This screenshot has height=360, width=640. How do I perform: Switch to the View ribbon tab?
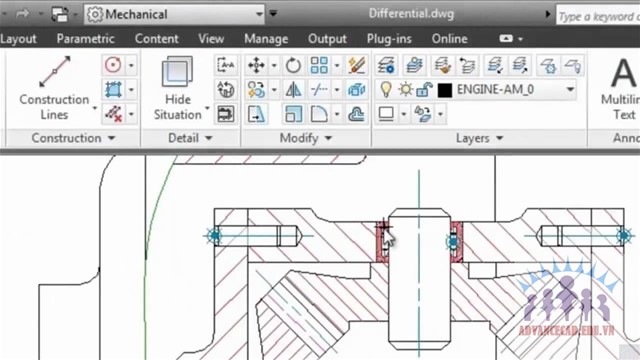tap(211, 39)
